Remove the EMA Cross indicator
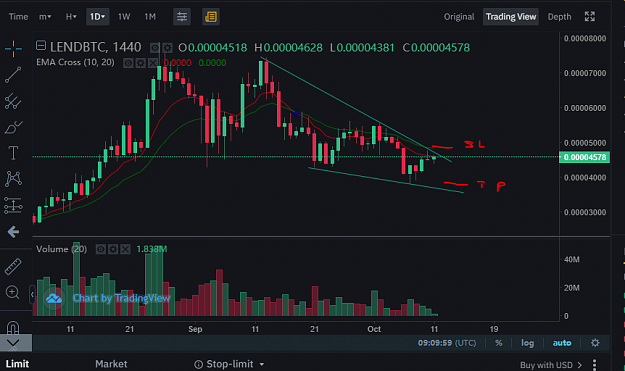This screenshot has width=625, height=371. click(x=153, y=63)
